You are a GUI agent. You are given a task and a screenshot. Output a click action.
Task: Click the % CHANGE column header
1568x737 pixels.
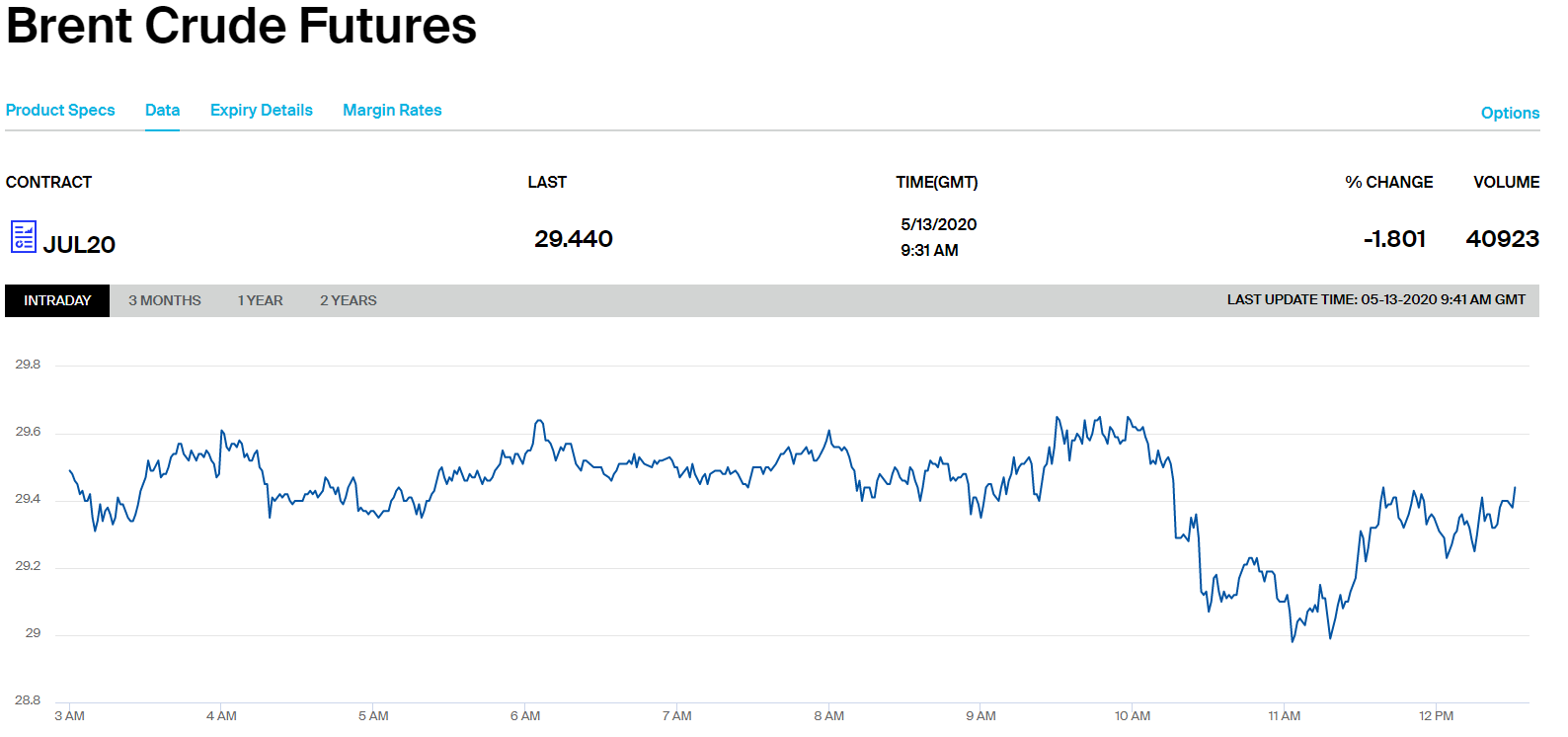pos(1388,182)
